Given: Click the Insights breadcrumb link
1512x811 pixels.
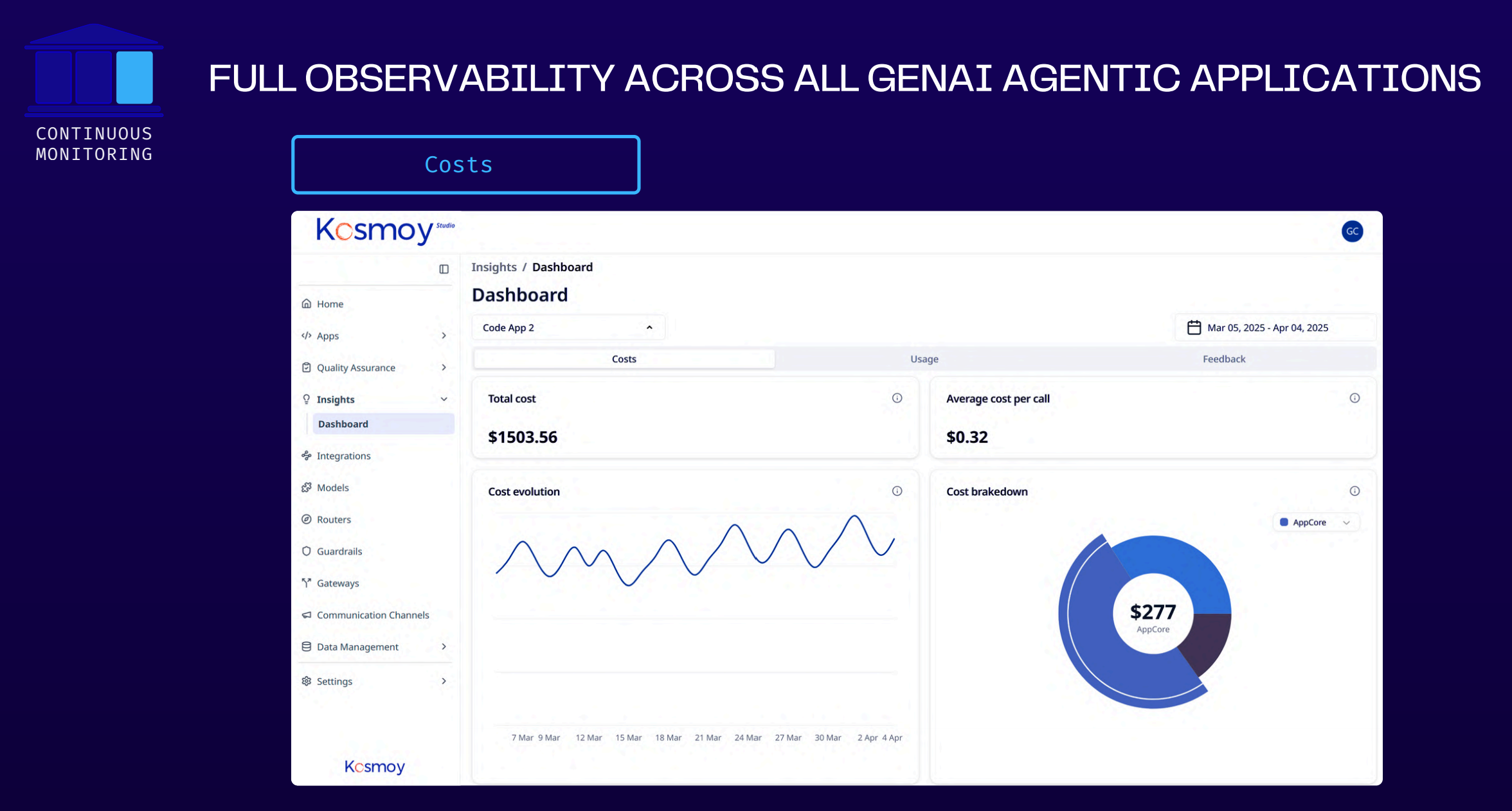Looking at the screenshot, I should click(494, 267).
